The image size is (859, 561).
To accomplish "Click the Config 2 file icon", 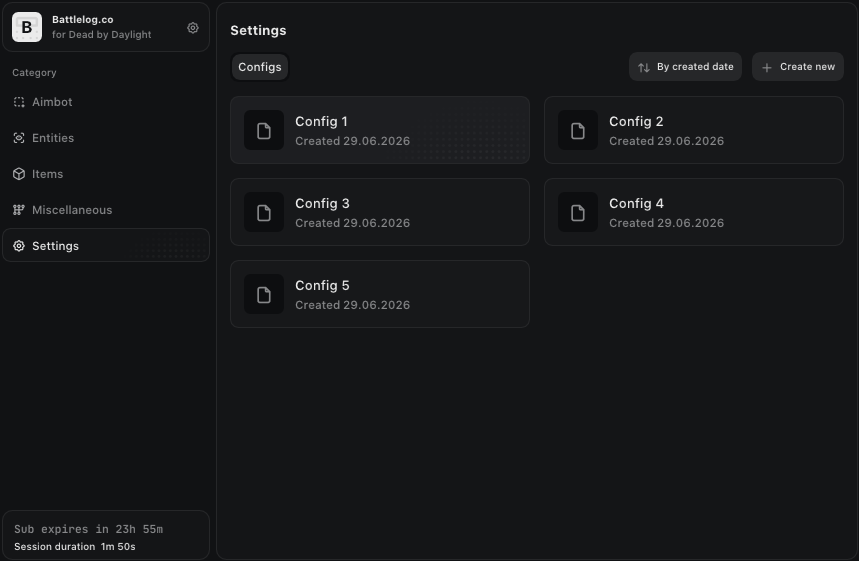I will point(578,130).
